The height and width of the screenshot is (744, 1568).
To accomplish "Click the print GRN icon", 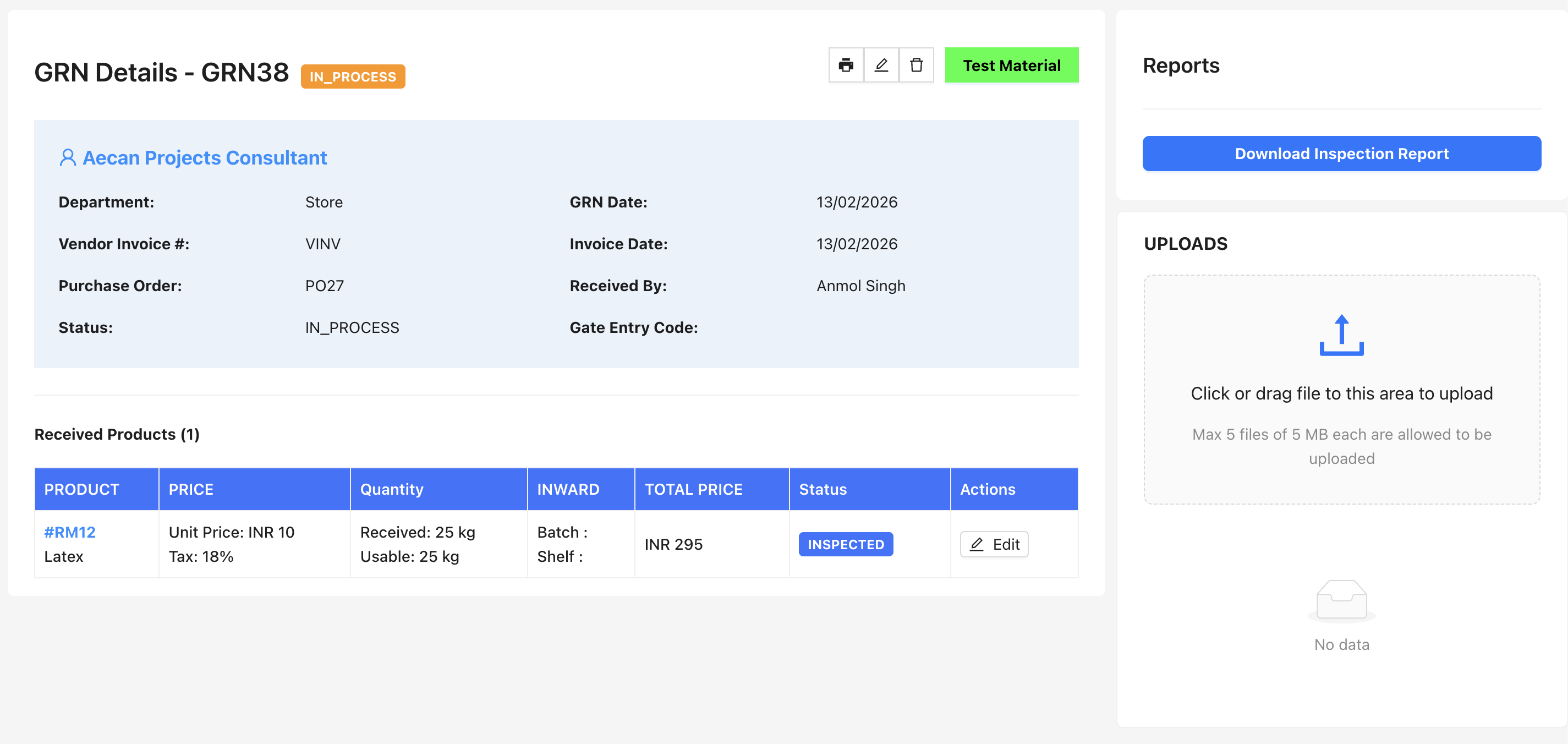I will click(x=846, y=65).
